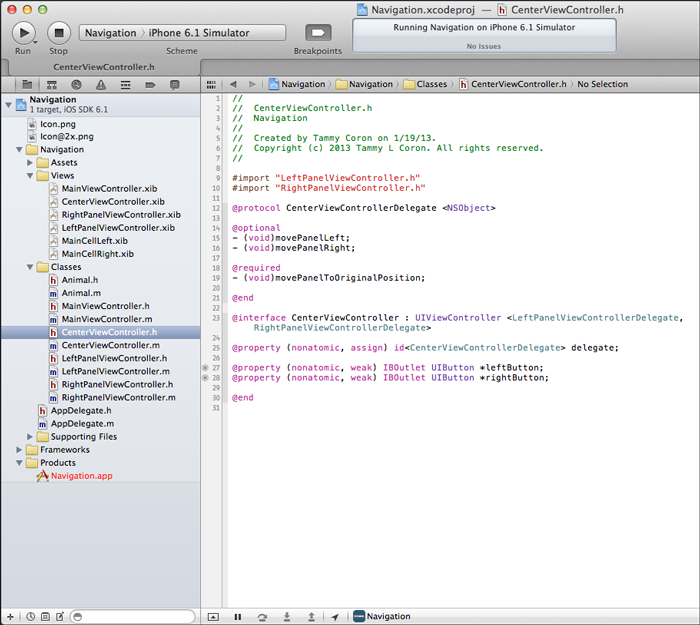Collapse the Views folder
Viewport: 700px width, 625px height.
29,175
